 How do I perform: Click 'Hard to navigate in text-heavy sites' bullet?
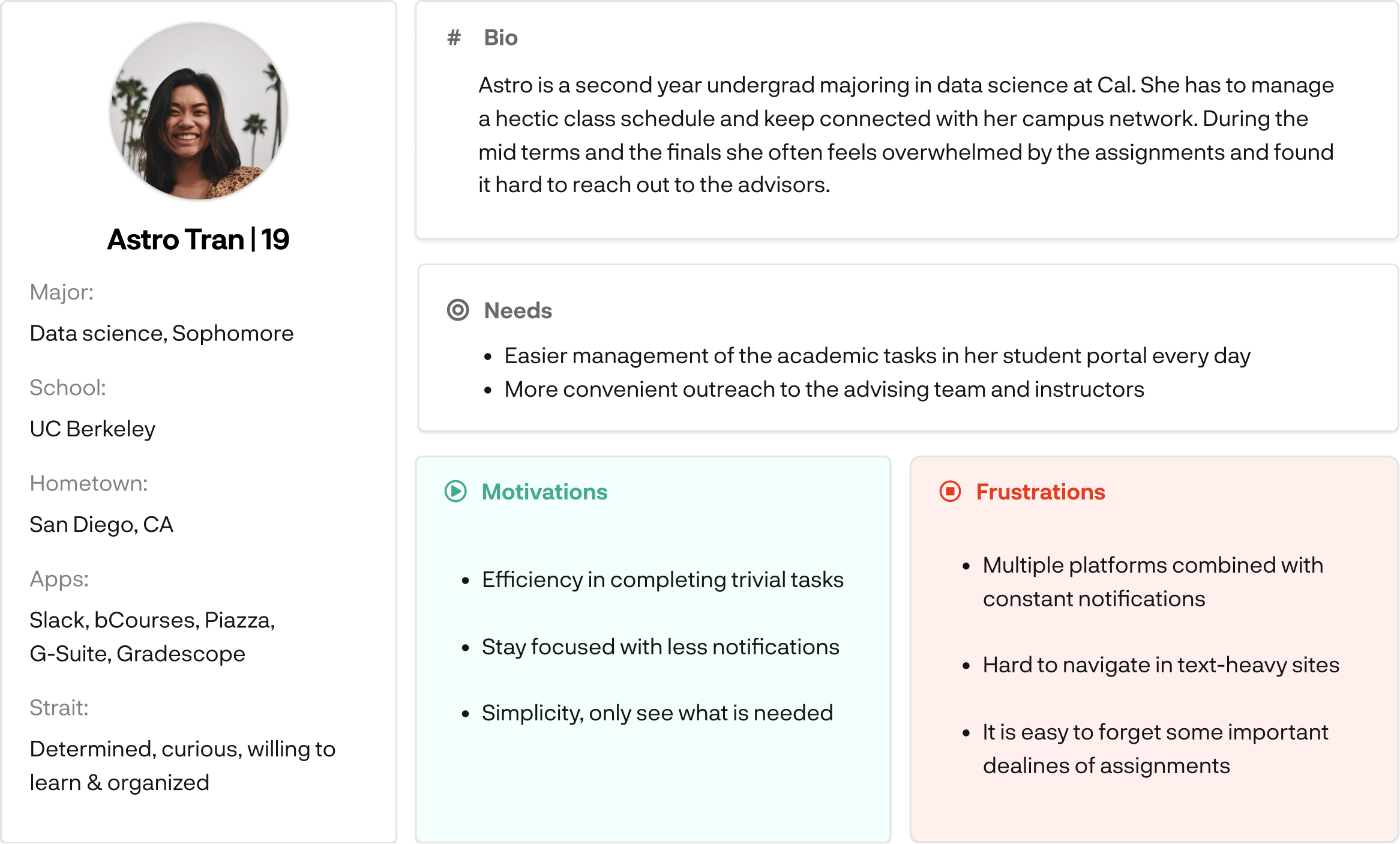pyautogui.click(x=1161, y=665)
